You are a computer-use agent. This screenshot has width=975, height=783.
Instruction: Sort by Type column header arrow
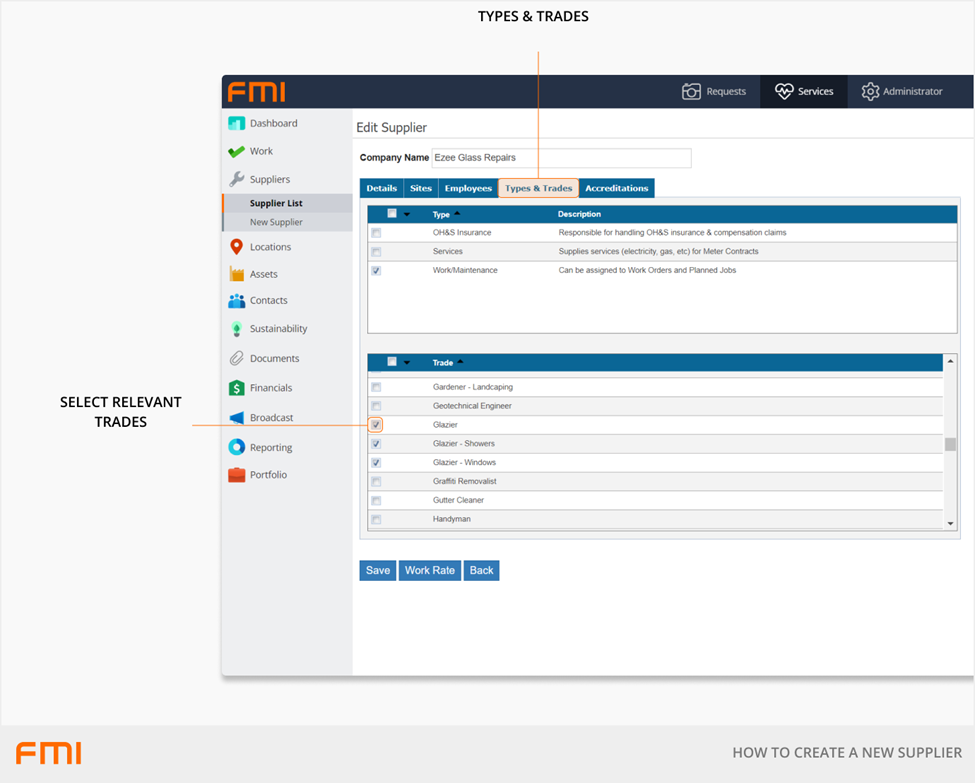457,214
